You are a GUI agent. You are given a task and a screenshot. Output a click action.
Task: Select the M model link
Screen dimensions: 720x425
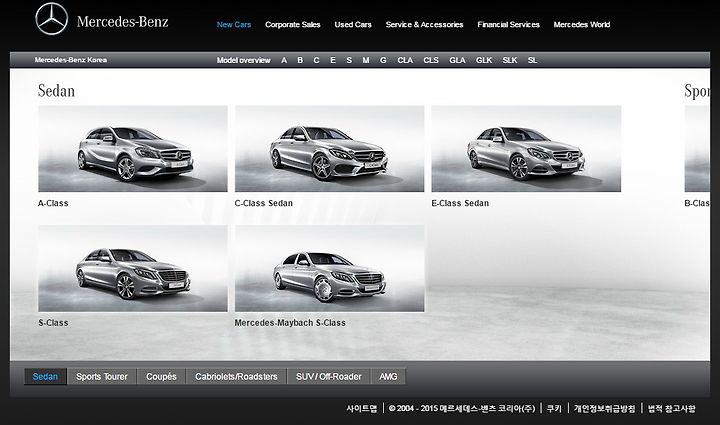(x=366, y=60)
